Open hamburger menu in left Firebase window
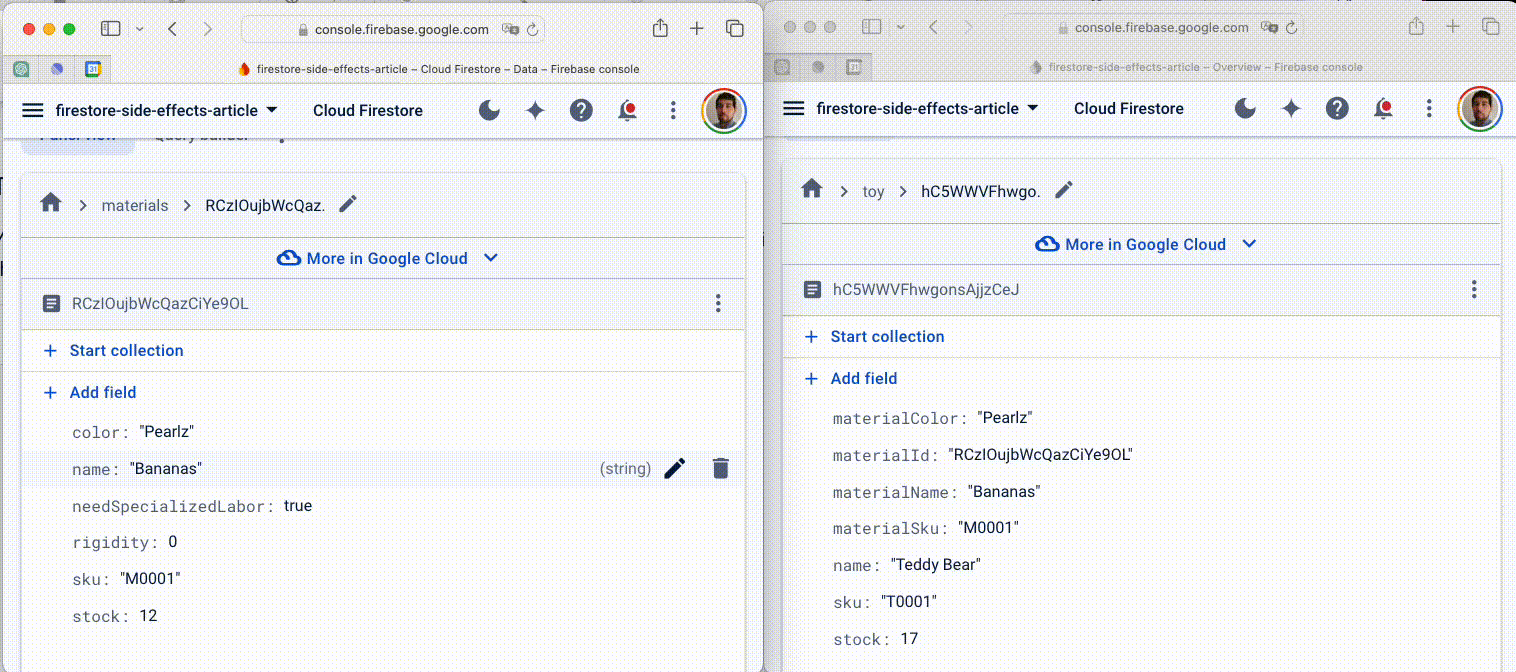 click(x=33, y=110)
